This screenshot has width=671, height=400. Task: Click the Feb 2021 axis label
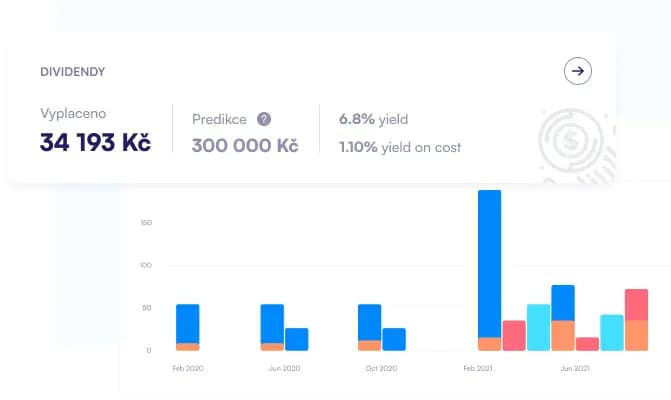[x=478, y=368]
